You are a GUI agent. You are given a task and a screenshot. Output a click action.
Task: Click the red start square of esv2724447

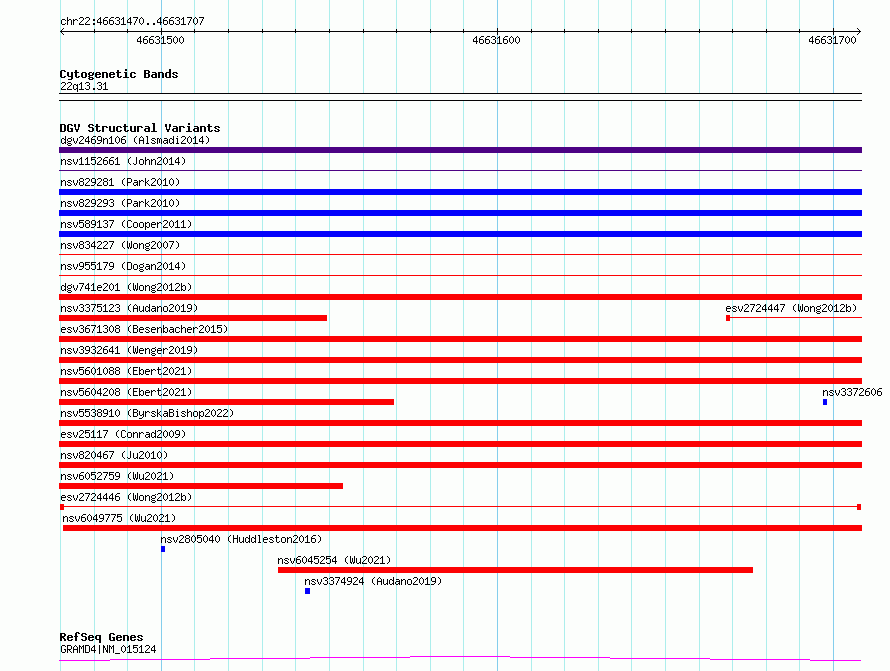click(x=728, y=318)
